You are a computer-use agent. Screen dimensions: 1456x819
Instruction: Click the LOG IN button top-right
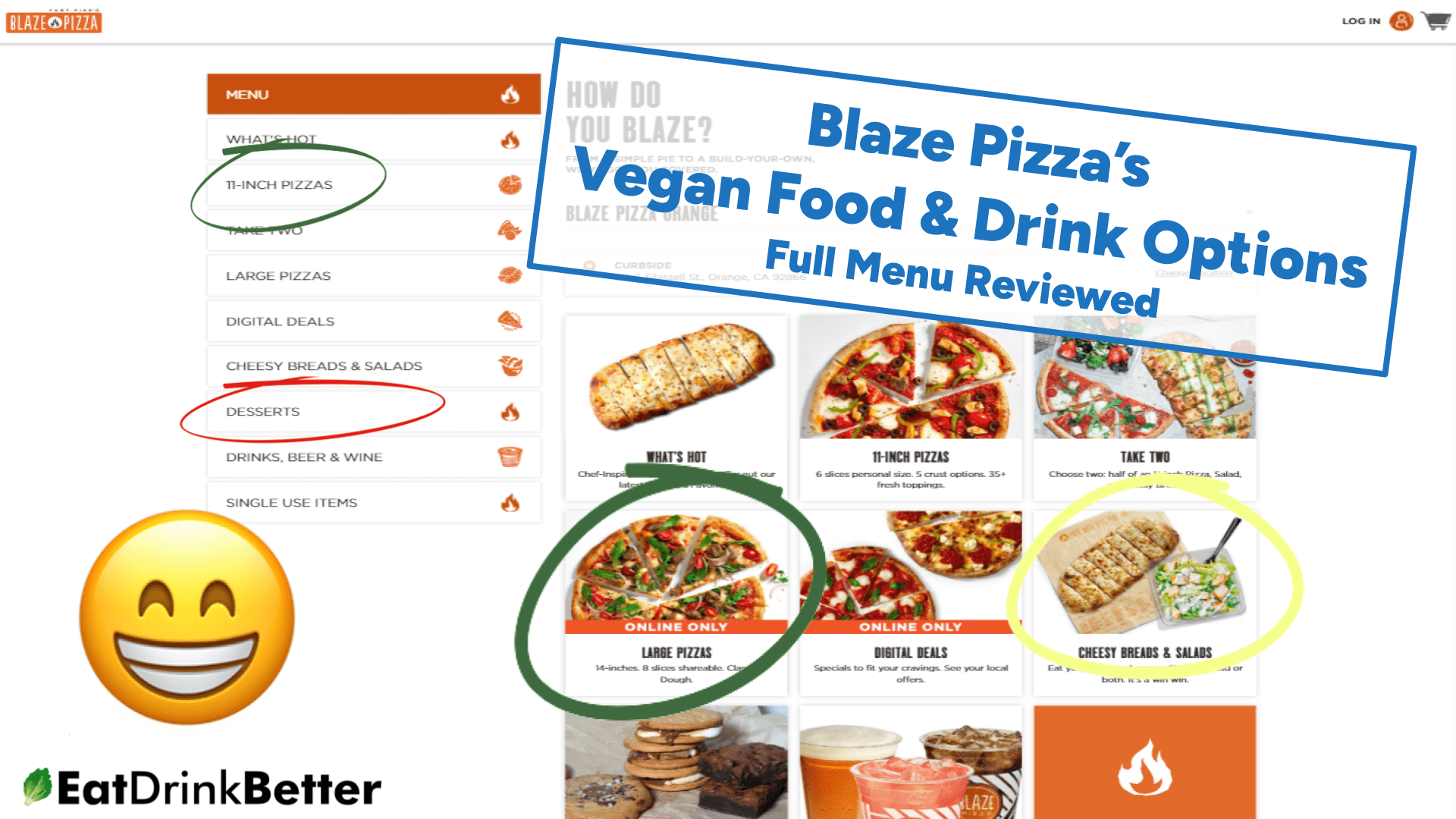[x=1363, y=20]
